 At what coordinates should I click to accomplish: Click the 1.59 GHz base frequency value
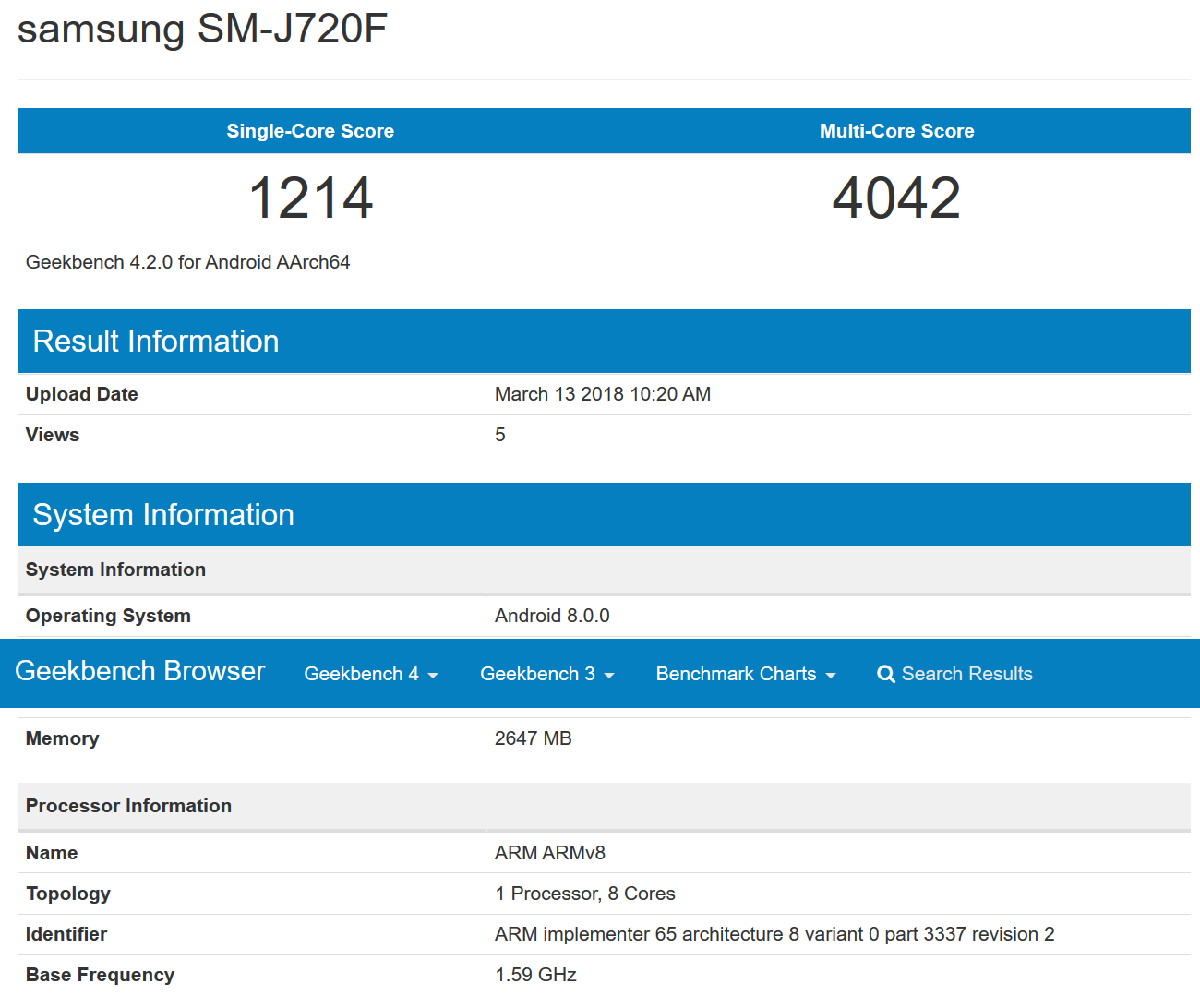pyautogui.click(x=535, y=975)
